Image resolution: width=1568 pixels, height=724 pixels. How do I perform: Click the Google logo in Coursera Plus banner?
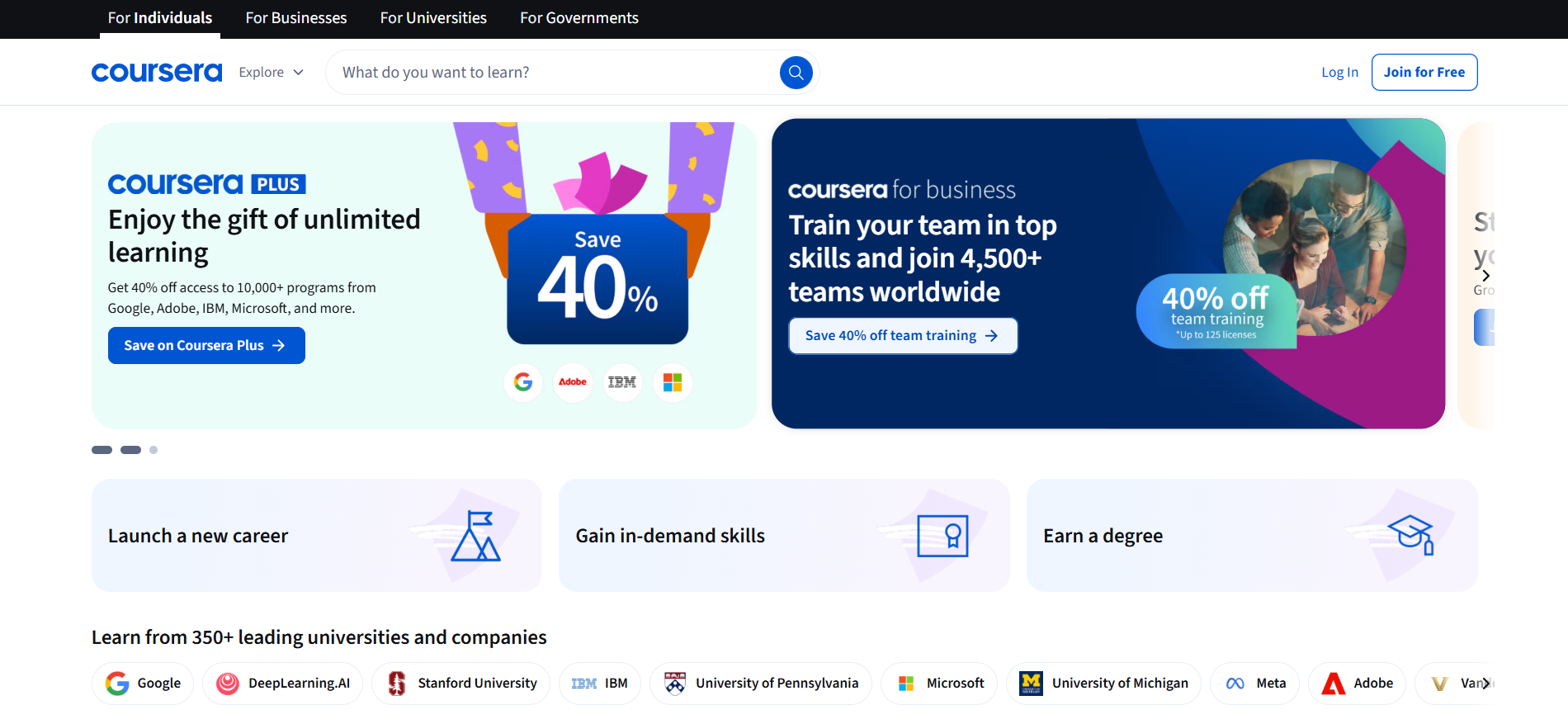coord(523,382)
